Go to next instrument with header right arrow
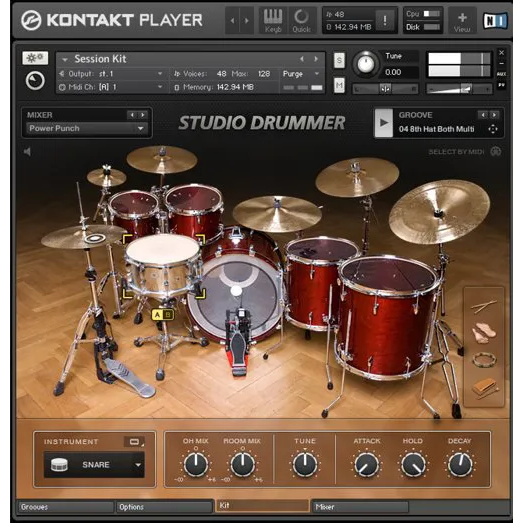This screenshot has width=523, height=523. click(x=246, y=21)
